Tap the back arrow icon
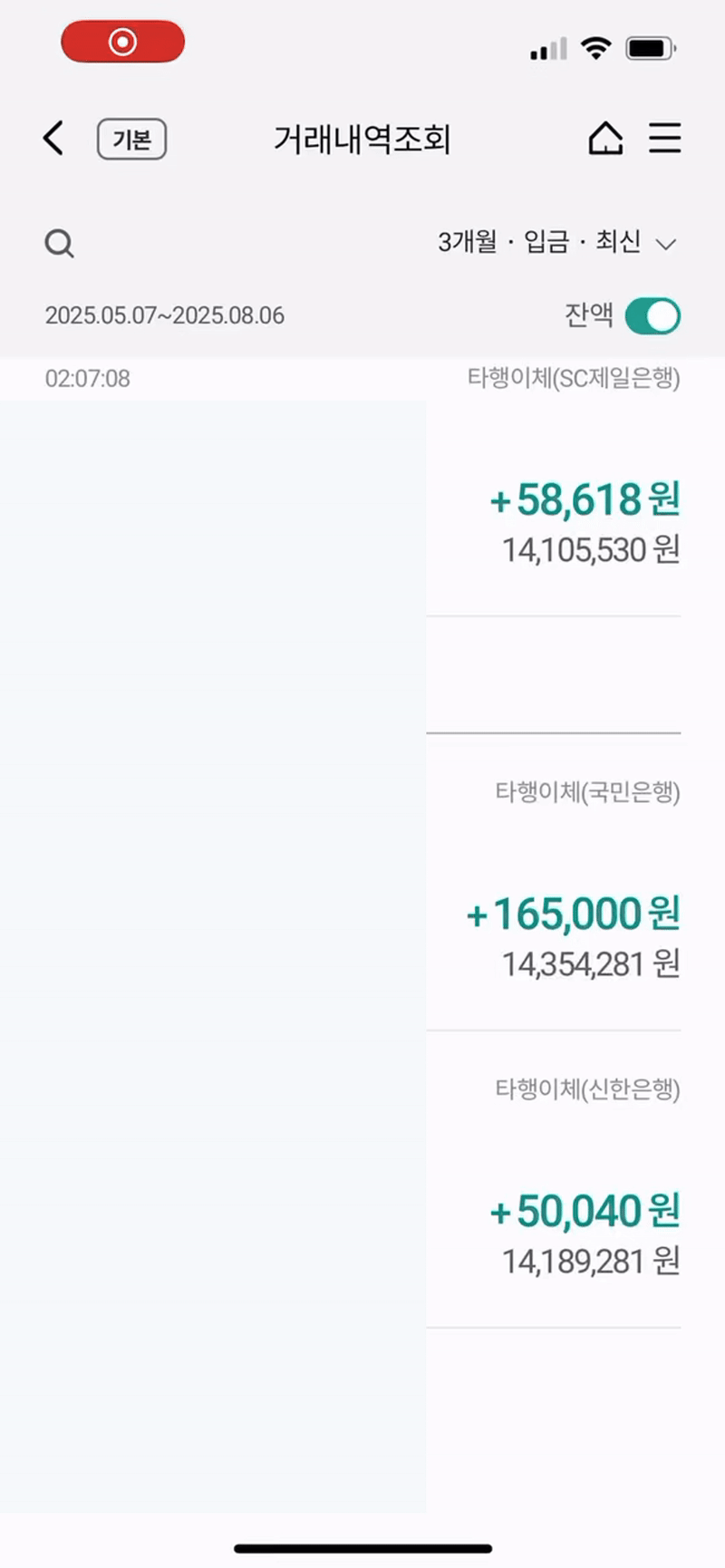 [x=53, y=139]
